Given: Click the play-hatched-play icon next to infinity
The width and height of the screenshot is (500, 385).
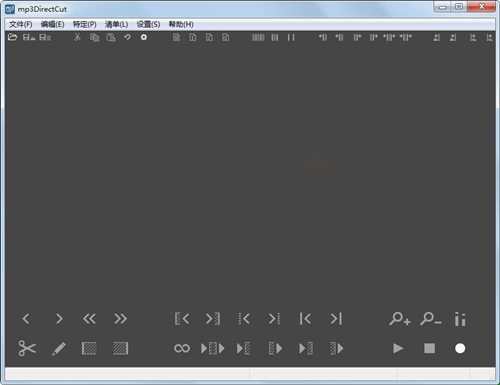Looking at the screenshot, I should (213, 349).
